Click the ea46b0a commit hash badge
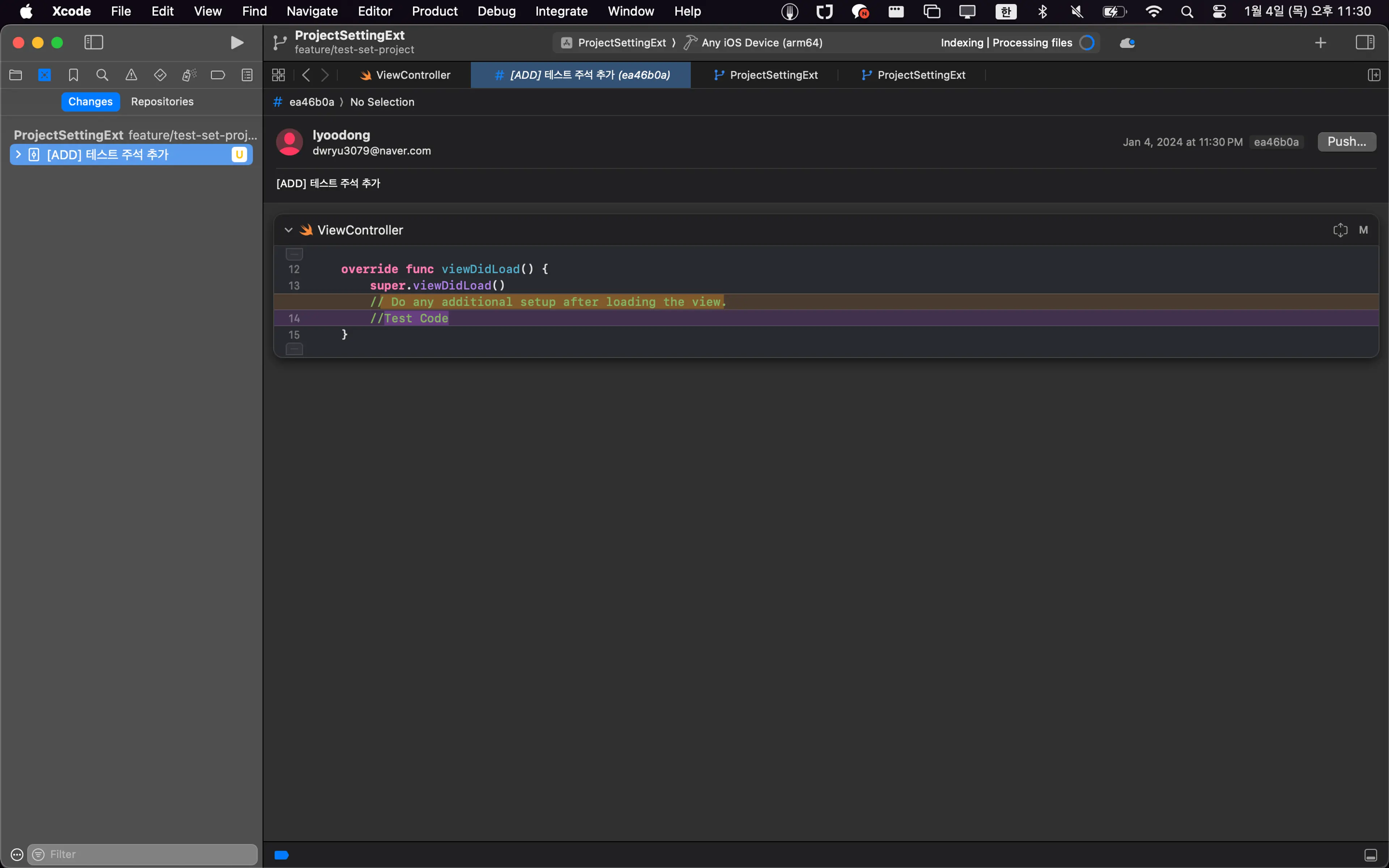 click(x=1277, y=142)
